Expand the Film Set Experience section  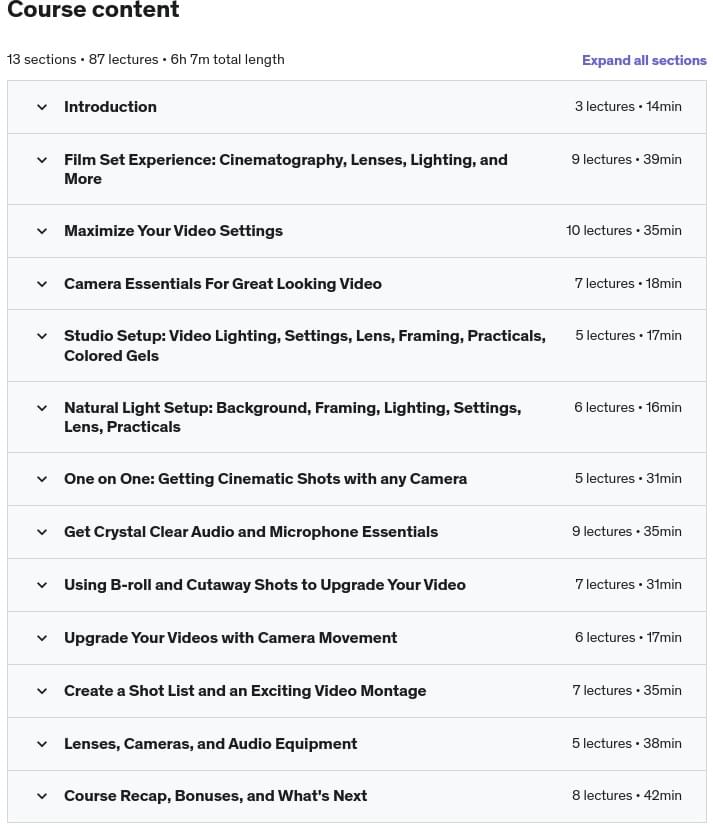[285, 169]
